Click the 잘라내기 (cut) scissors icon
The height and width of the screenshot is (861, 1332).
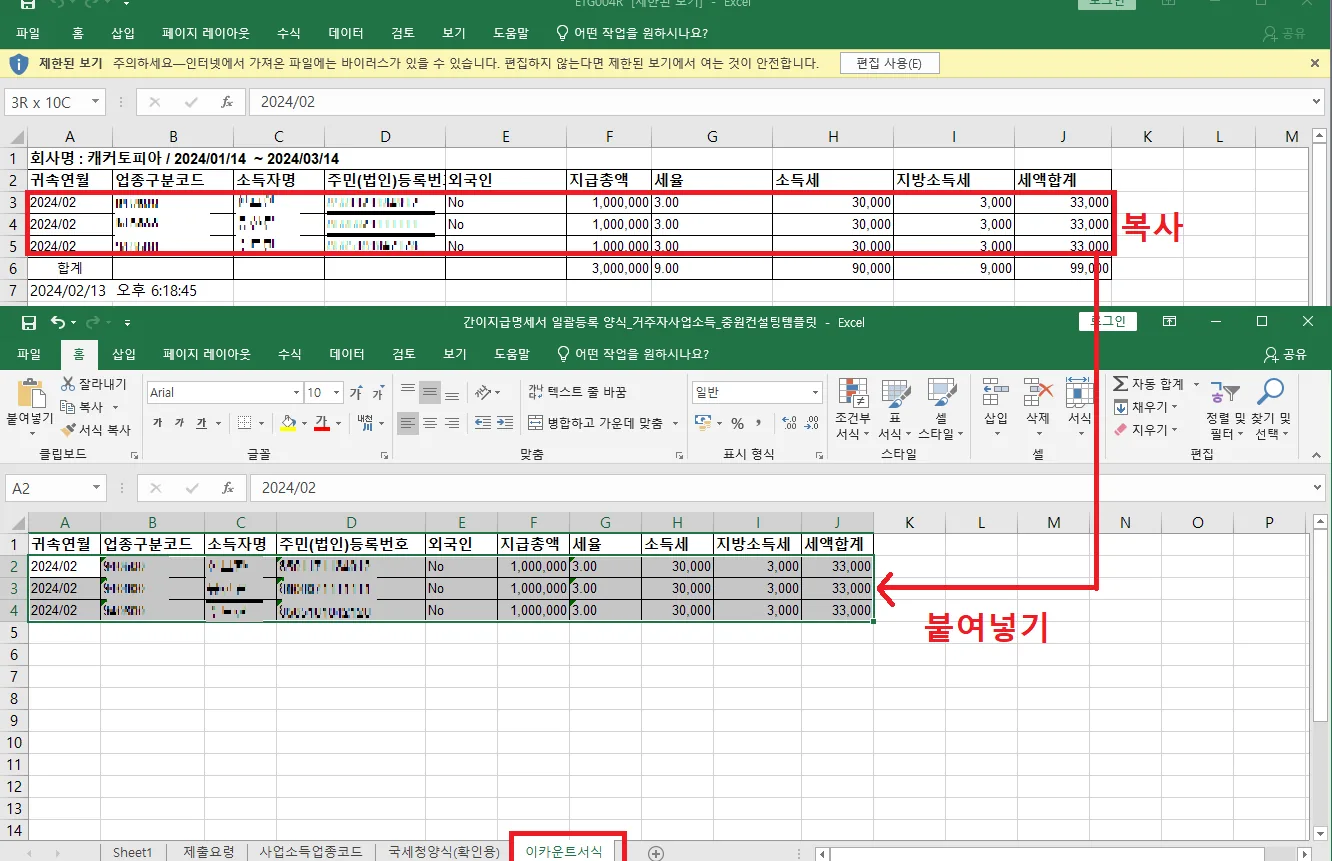[x=68, y=384]
